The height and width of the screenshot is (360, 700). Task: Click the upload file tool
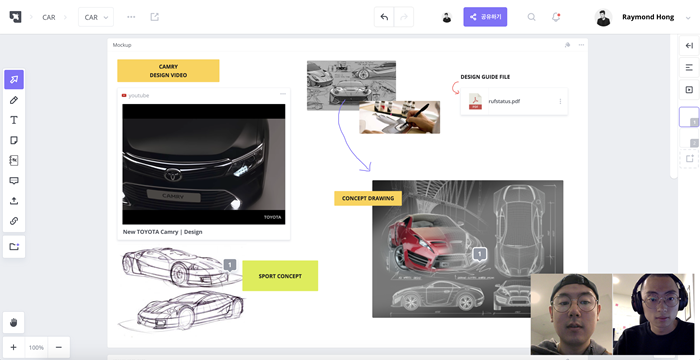(14, 201)
